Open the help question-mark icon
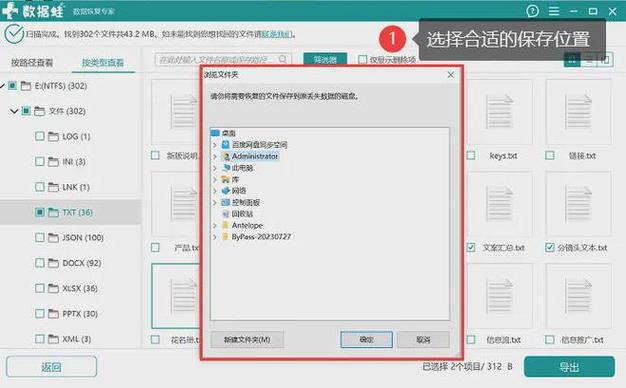 pyautogui.click(x=532, y=11)
